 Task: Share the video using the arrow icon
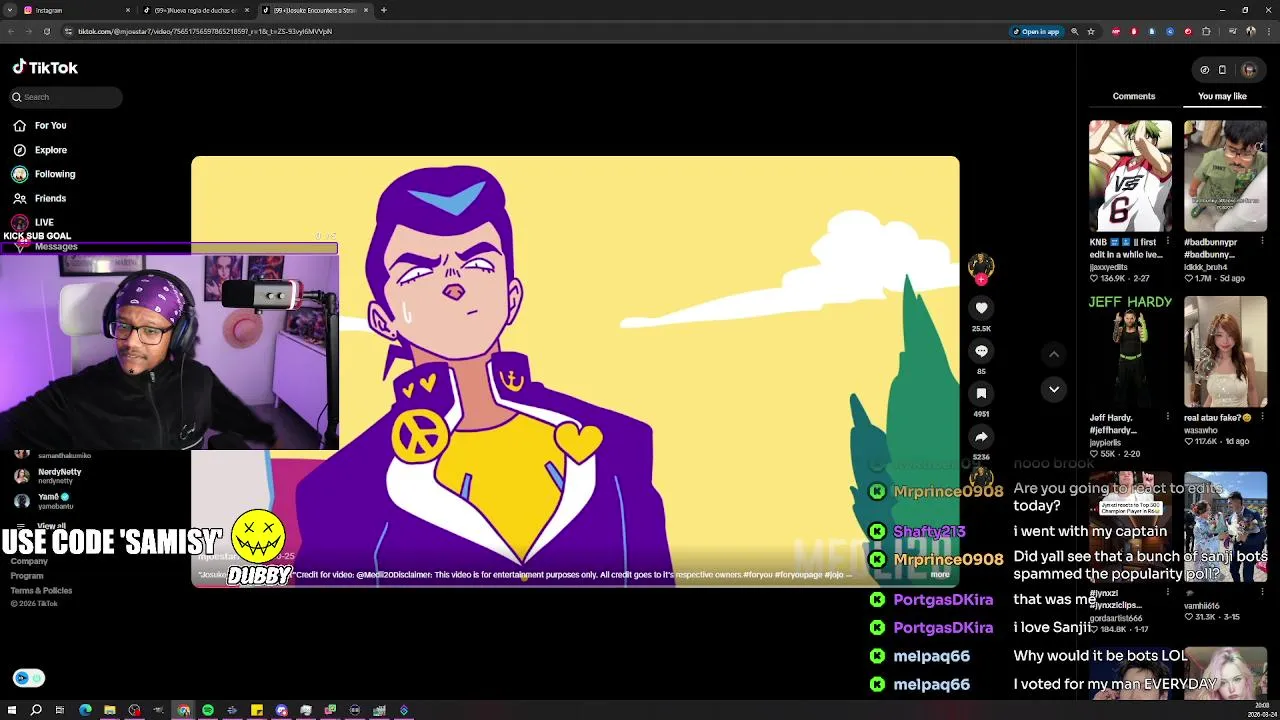[x=981, y=437]
